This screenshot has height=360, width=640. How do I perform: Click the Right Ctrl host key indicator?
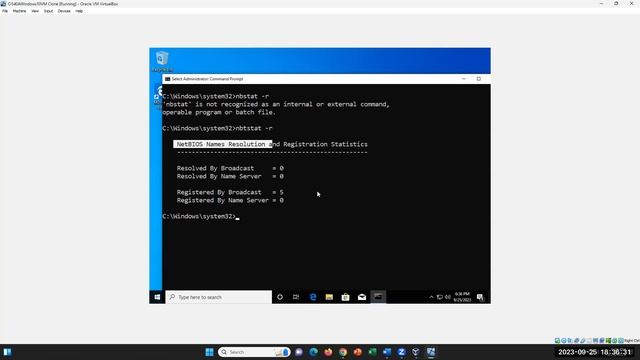[631, 340]
